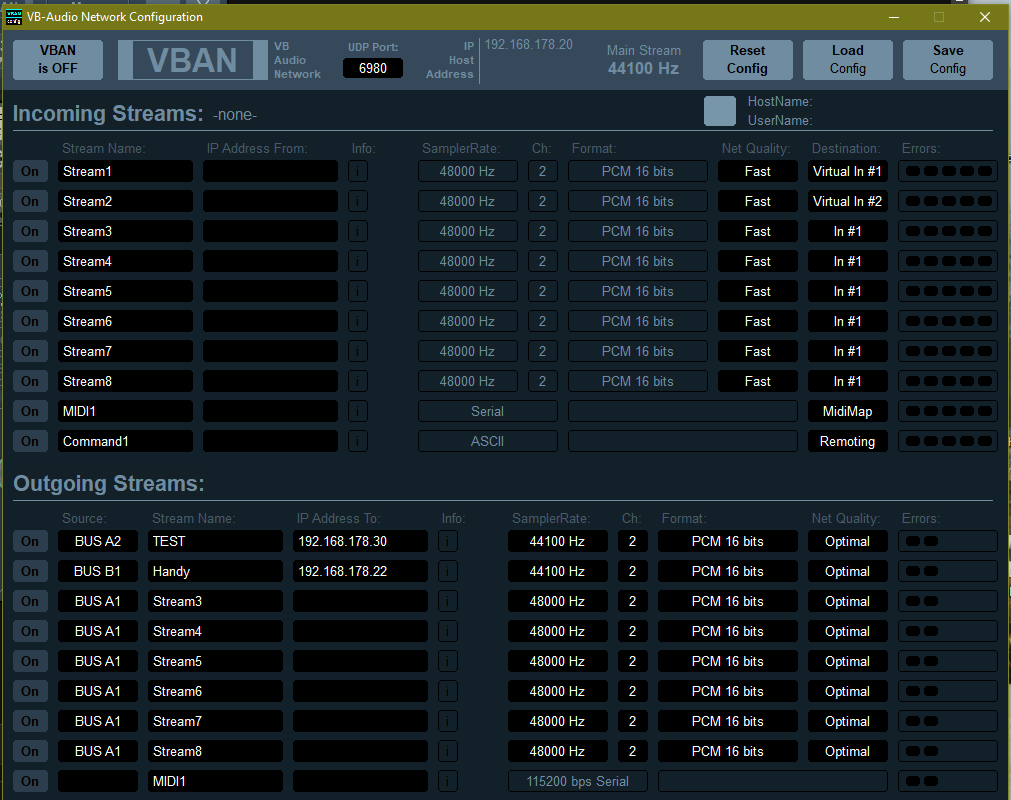Click the VBAN logo
The width and height of the screenshot is (1011, 800).
click(x=192, y=61)
